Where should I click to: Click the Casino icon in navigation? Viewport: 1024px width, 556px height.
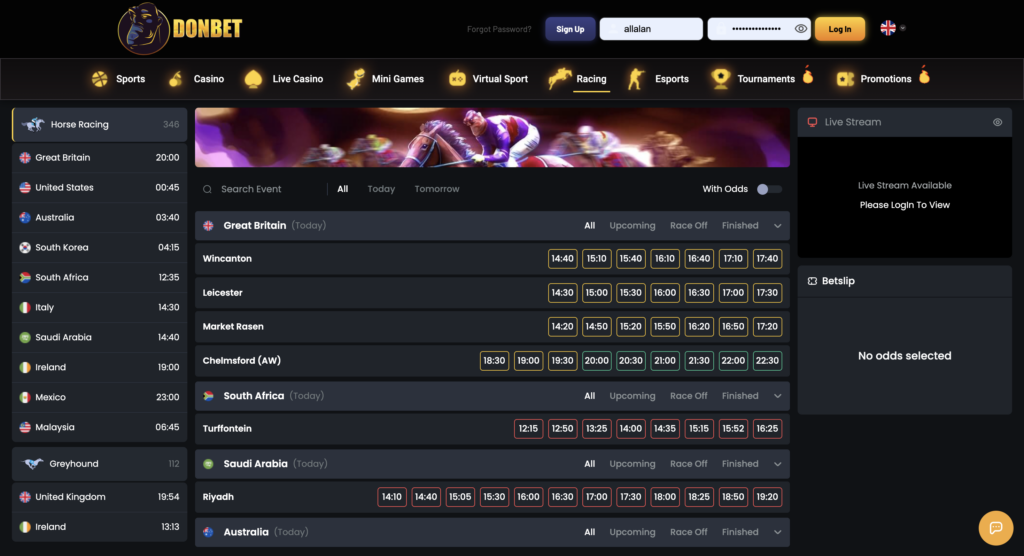[176, 79]
